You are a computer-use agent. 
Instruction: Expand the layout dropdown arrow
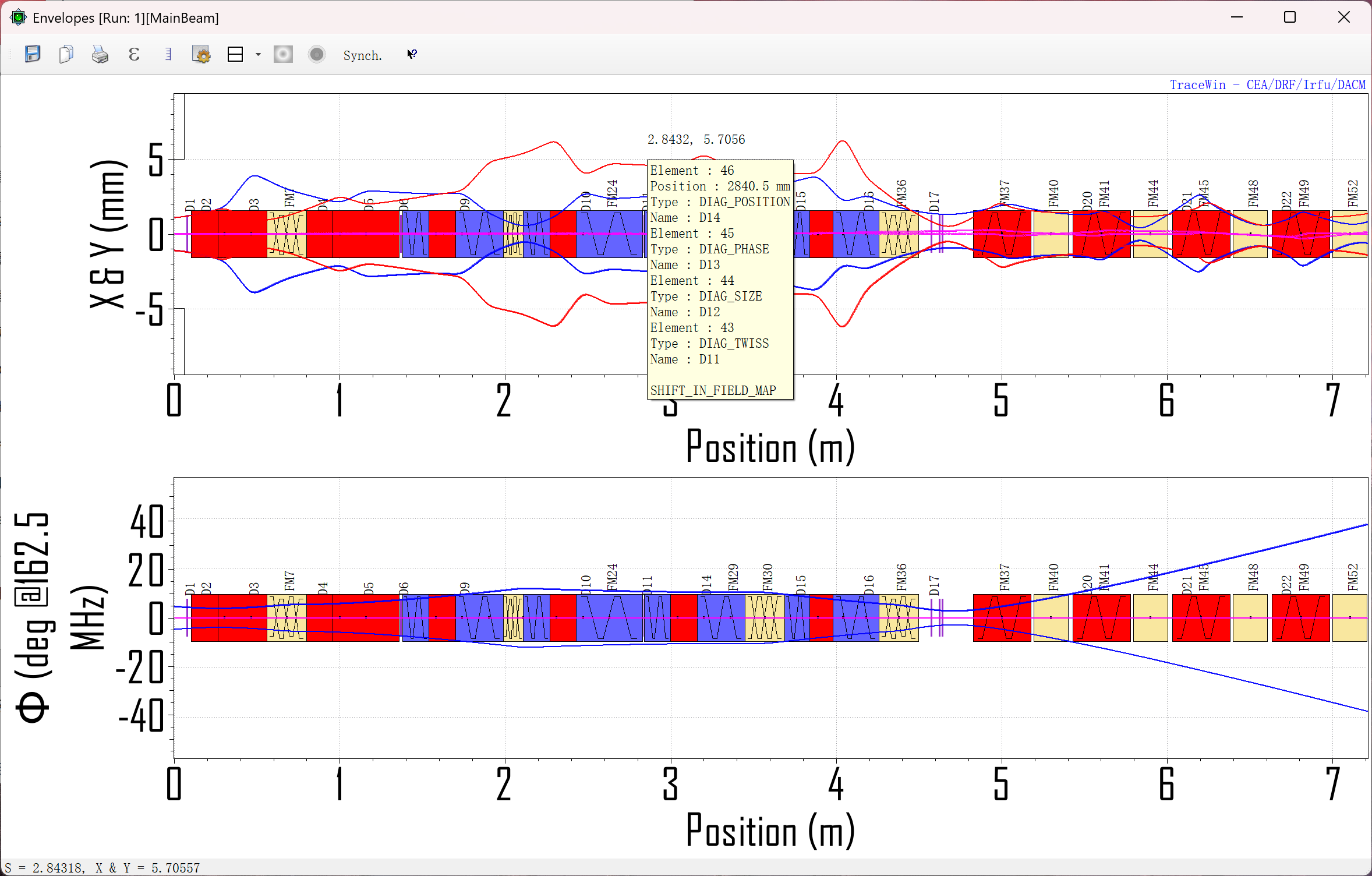click(258, 55)
